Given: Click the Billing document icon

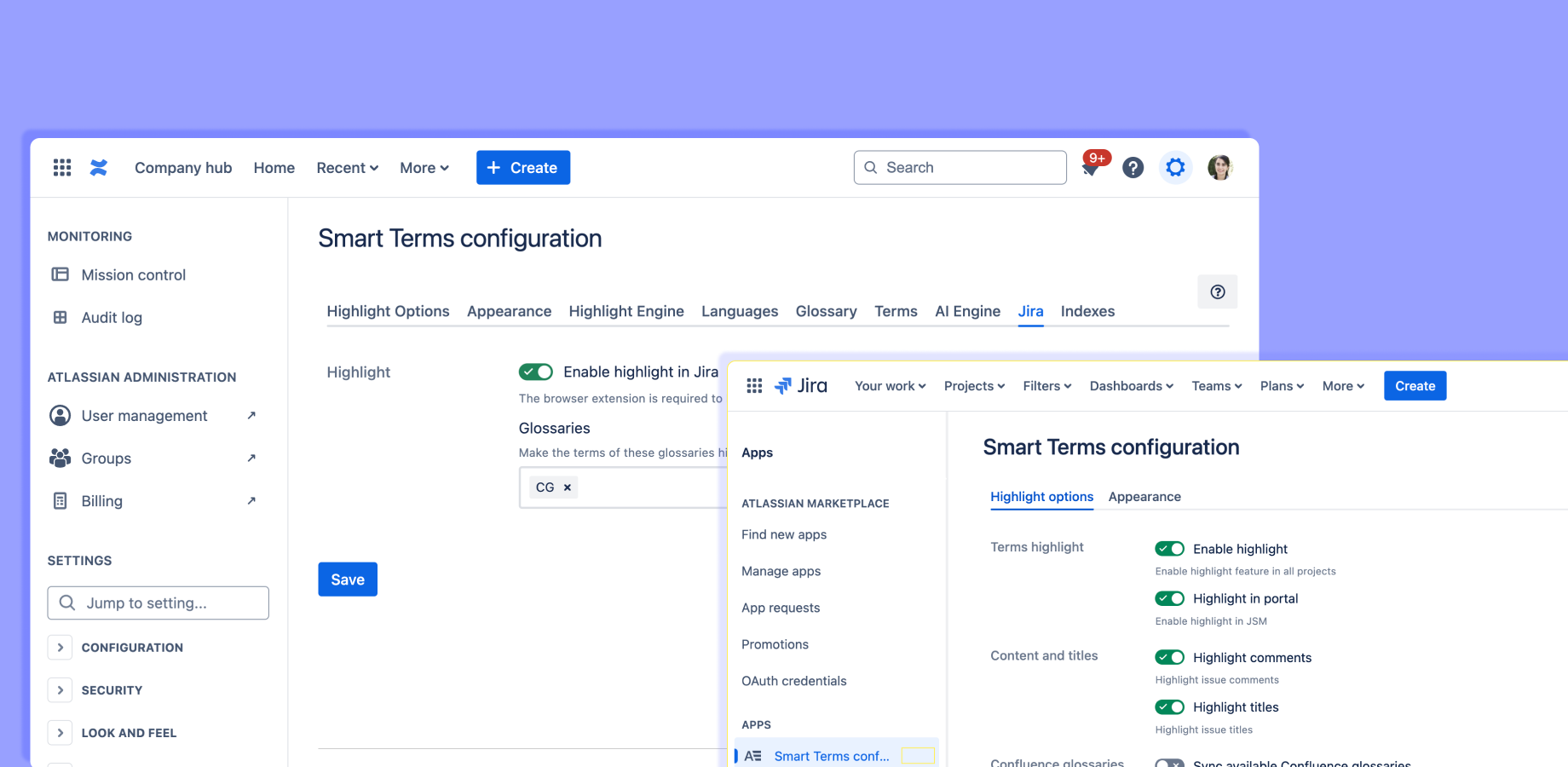Looking at the screenshot, I should (60, 500).
